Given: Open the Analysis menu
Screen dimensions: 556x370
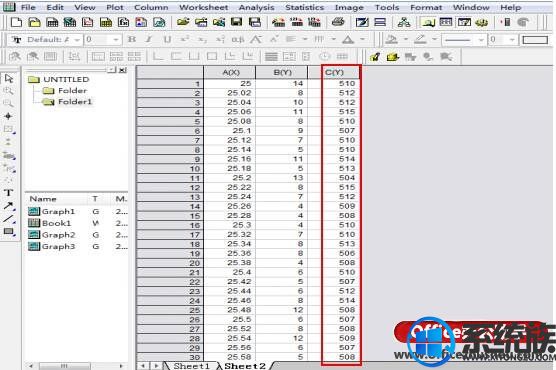Looking at the screenshot, I should click(x=256, y=7).
